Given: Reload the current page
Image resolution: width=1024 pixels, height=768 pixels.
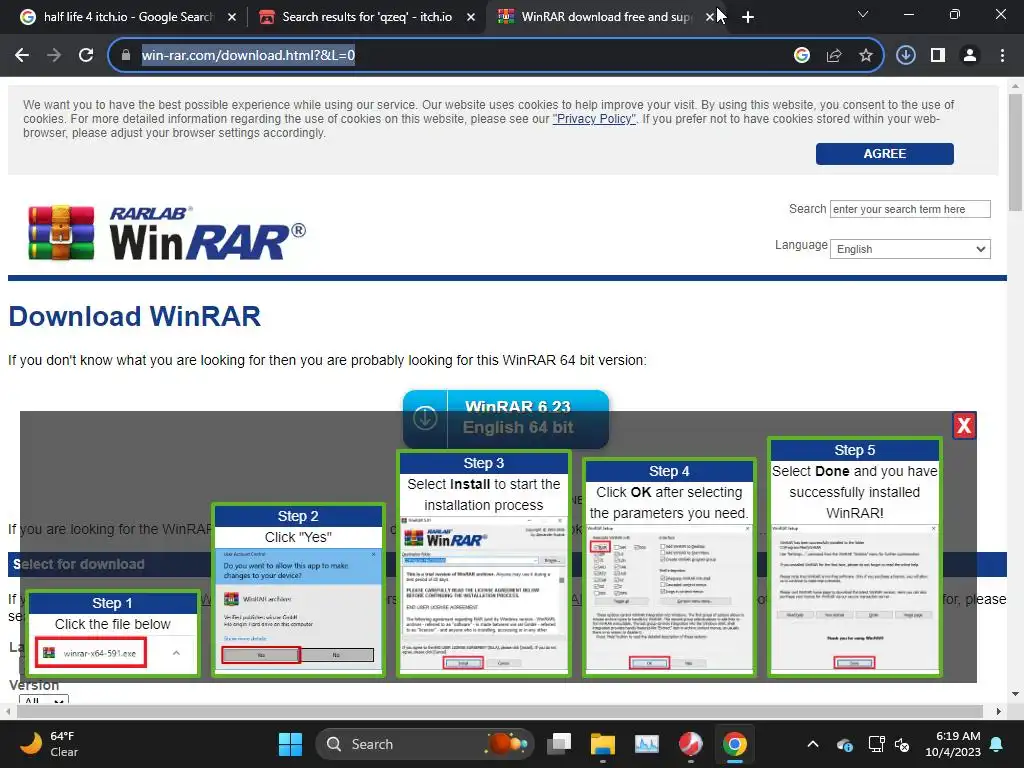Looking at the screenshot, I should [x=86, y=56].
